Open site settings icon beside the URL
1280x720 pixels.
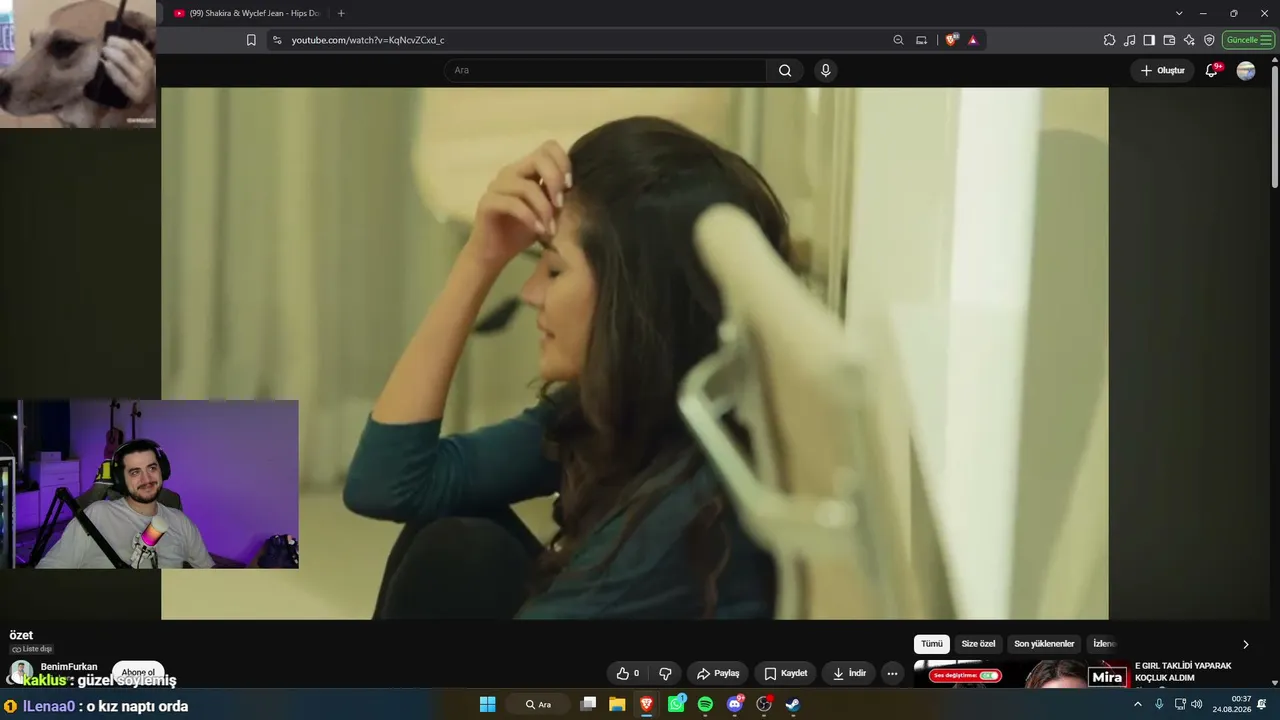coord(276,40)
